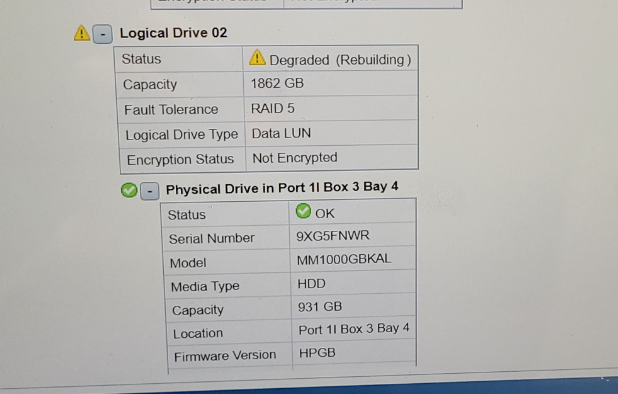The height and width of the screenshot is (394, 618).
Task: Click the 'Model' label
Action: [x=188, y=263]
